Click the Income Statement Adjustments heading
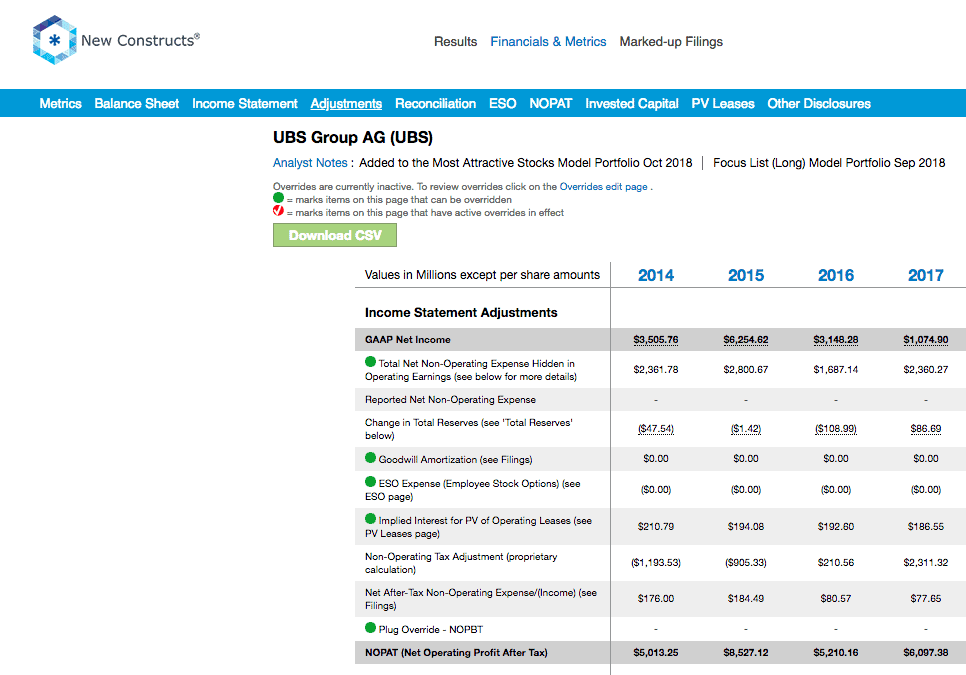Image resolution: width=966 pixels, height=675 pixels. pyautogui.click(x=461, y=313)
